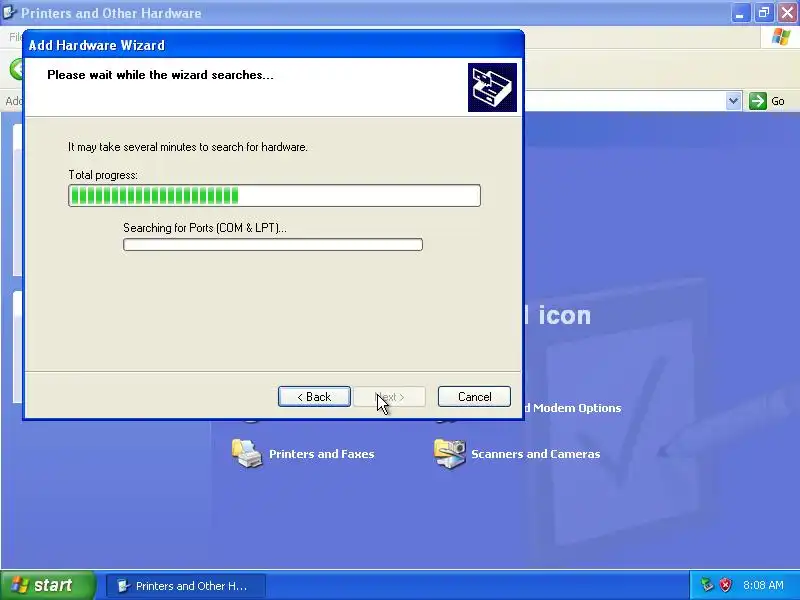
Task: Click the control panel icon in title bar
Action: (9, 12)
